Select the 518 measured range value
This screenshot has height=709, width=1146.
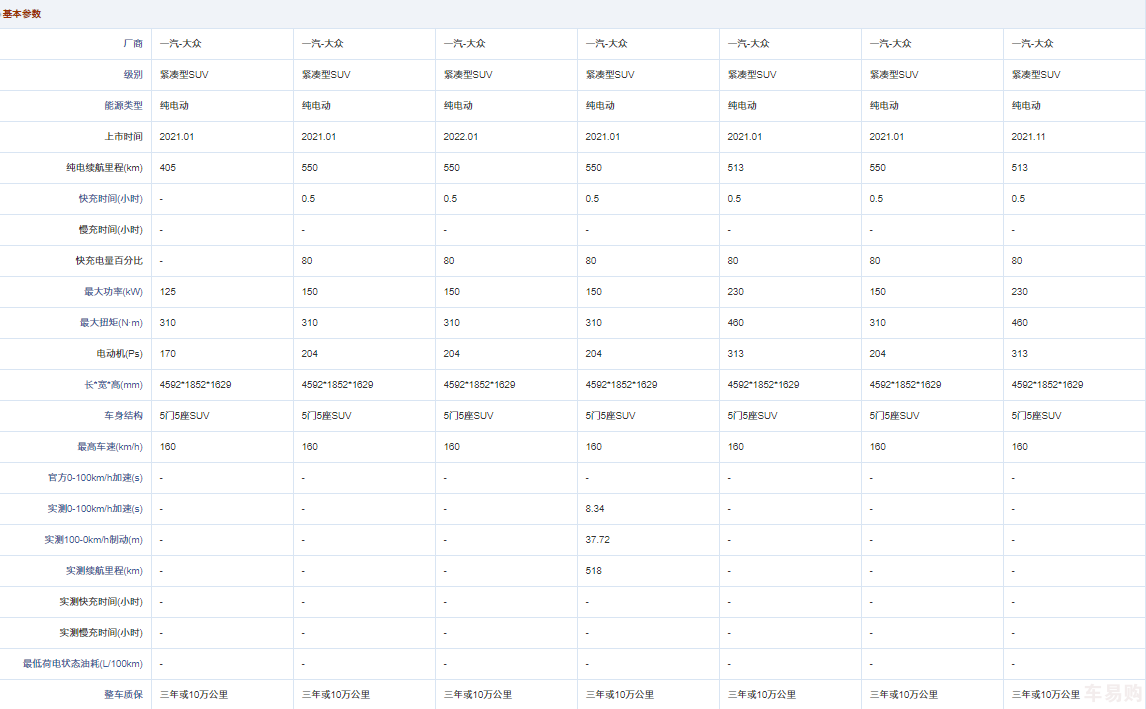593,571
